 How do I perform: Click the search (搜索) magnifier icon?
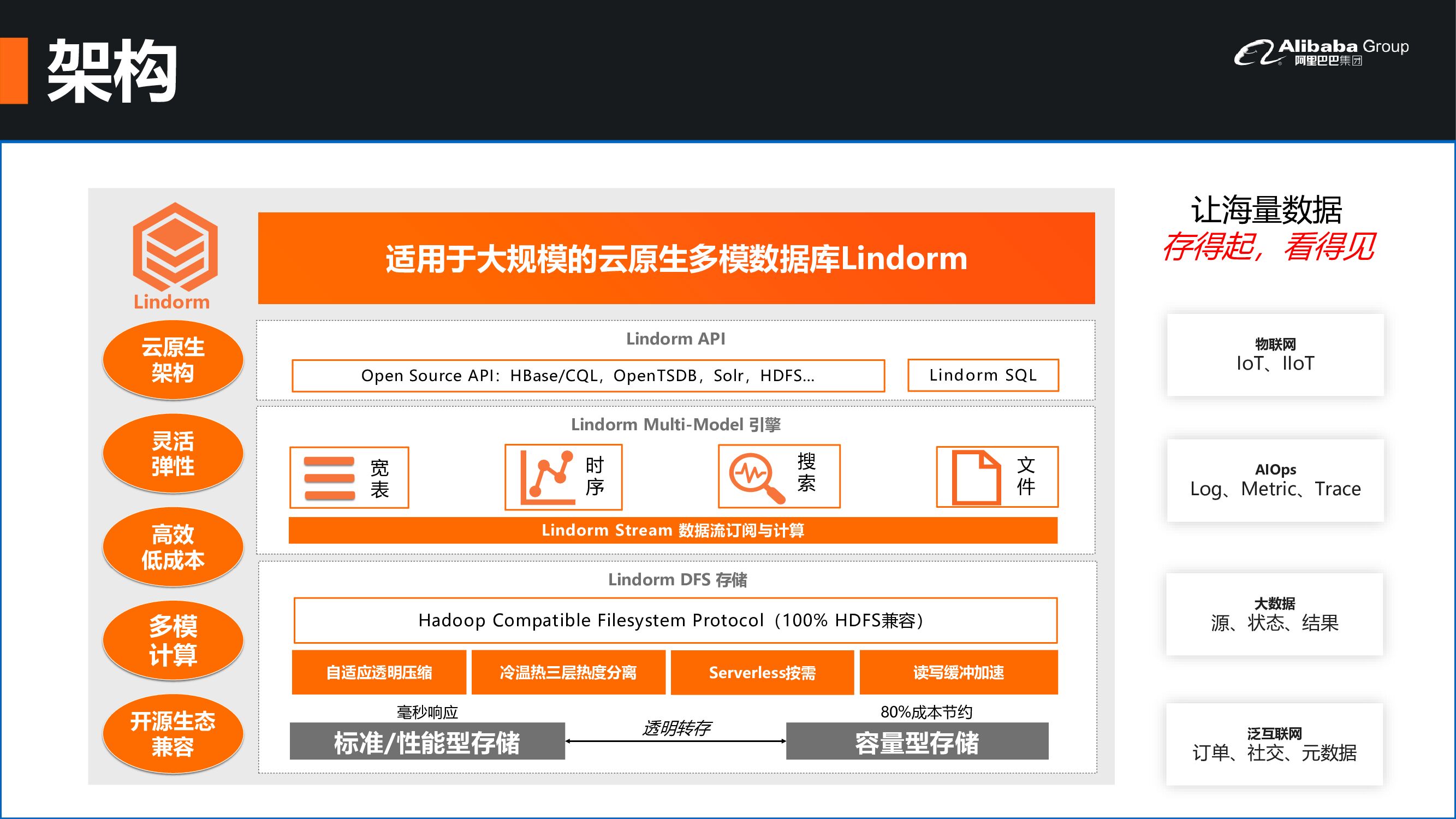tap(756, 478)
